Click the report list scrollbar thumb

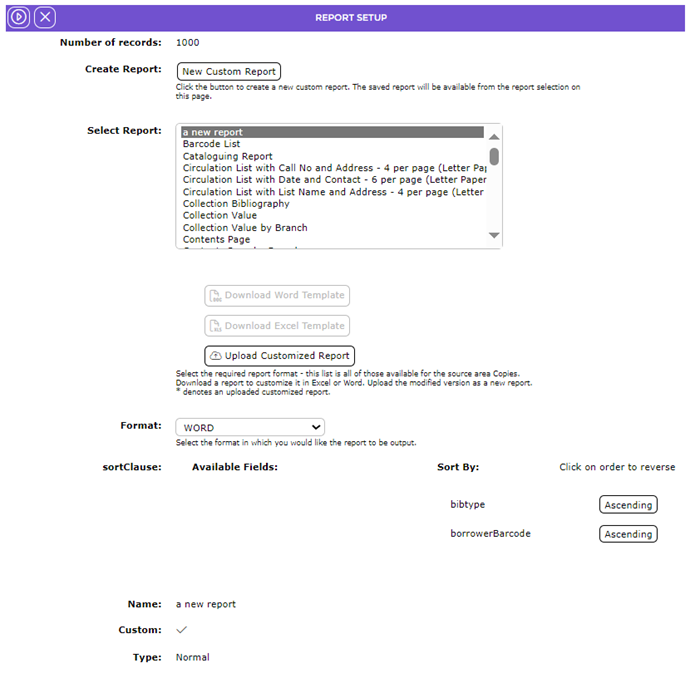tap(494, 157)
